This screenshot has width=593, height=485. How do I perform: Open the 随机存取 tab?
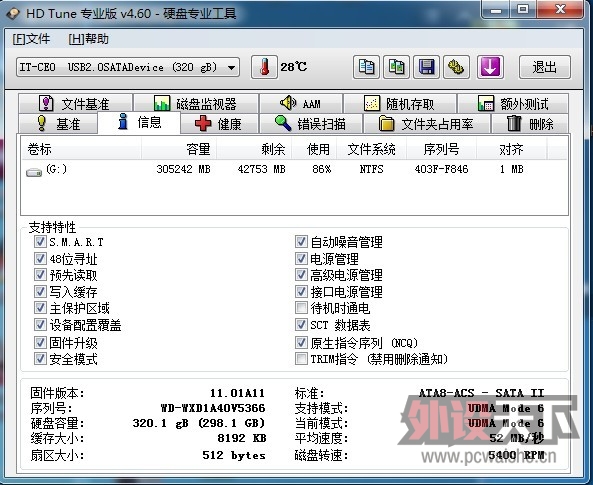[x=400, y=103]
